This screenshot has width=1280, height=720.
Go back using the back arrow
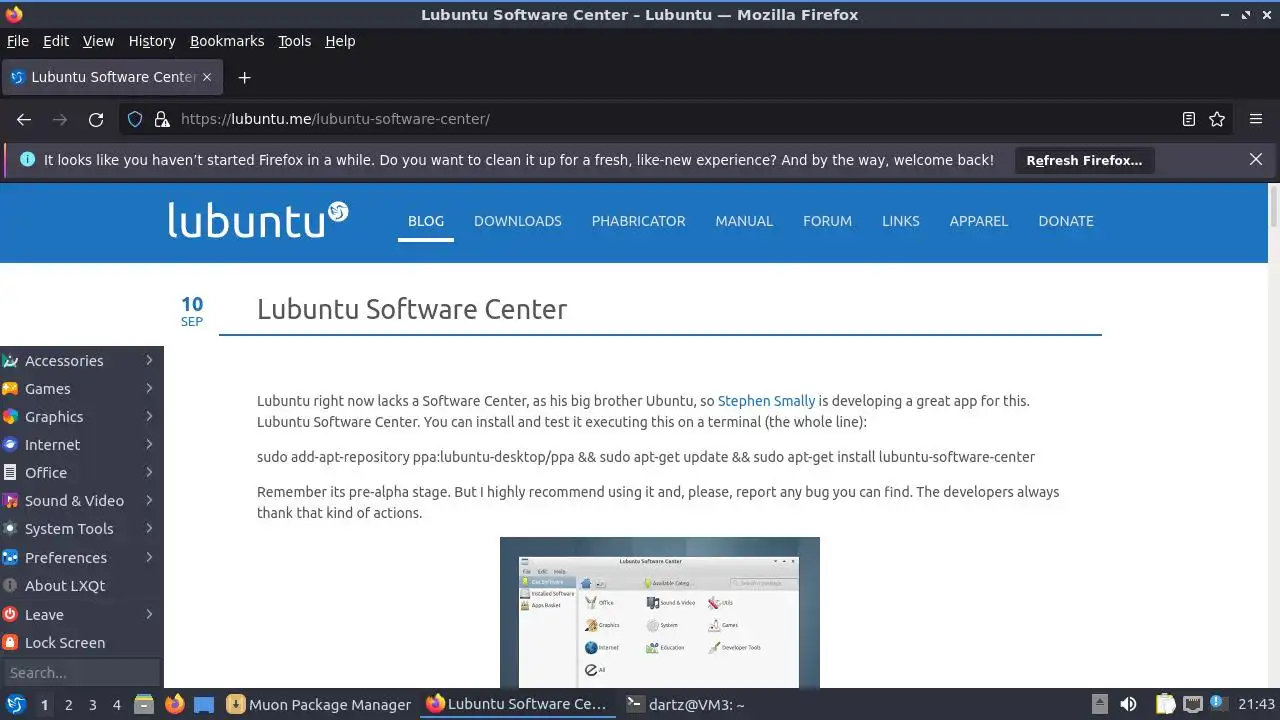[x=24, y=119]
